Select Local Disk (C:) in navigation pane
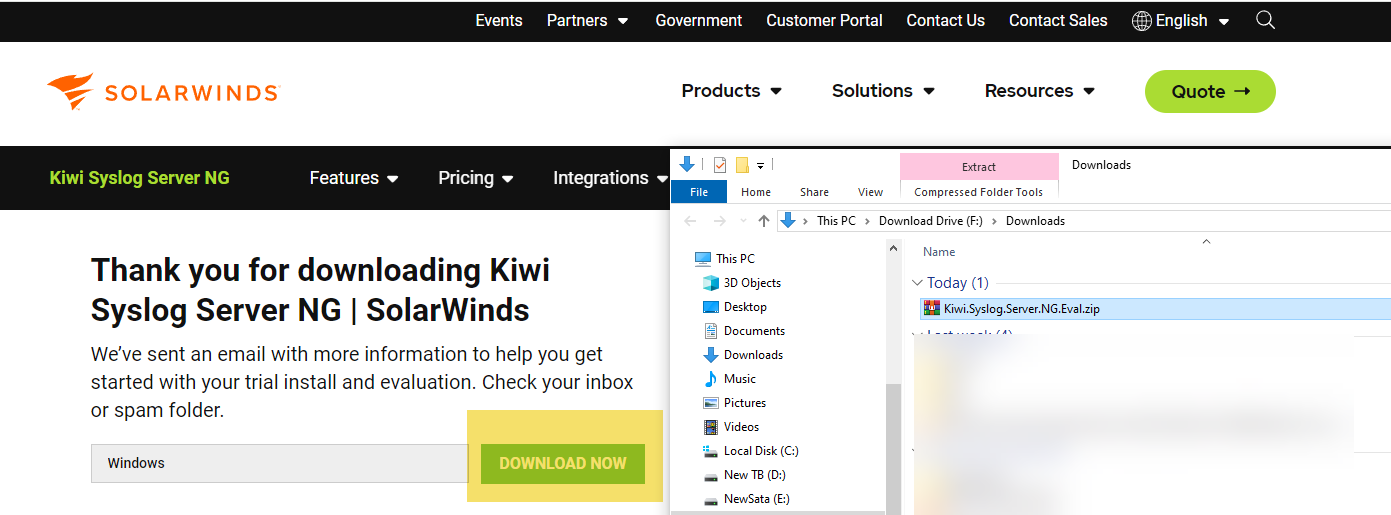This screenshot has height=515, width=1391. pyautogui.click(x=761, y=451)
